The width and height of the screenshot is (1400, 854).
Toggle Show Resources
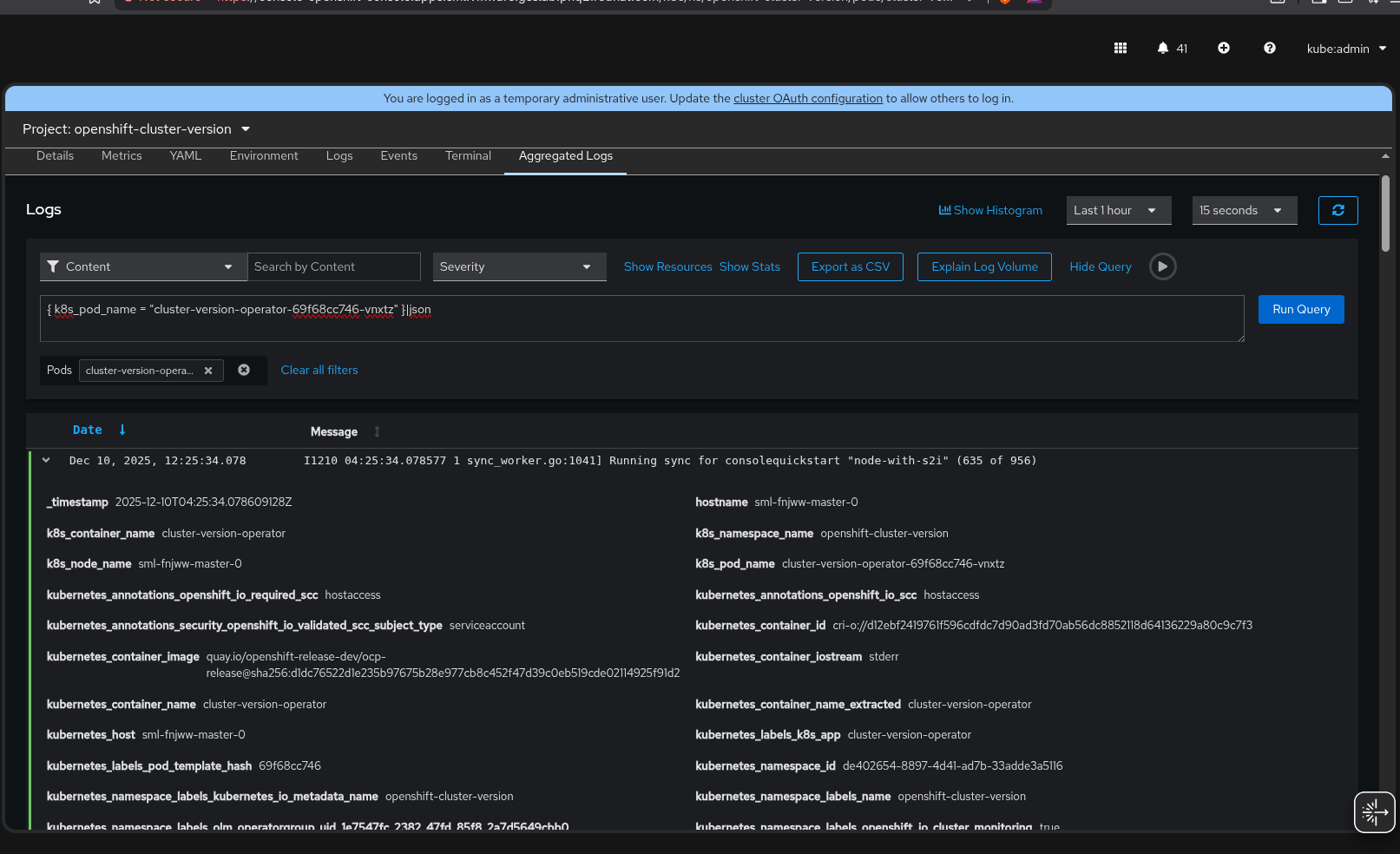pyautogui.click(x=667, y=266)
